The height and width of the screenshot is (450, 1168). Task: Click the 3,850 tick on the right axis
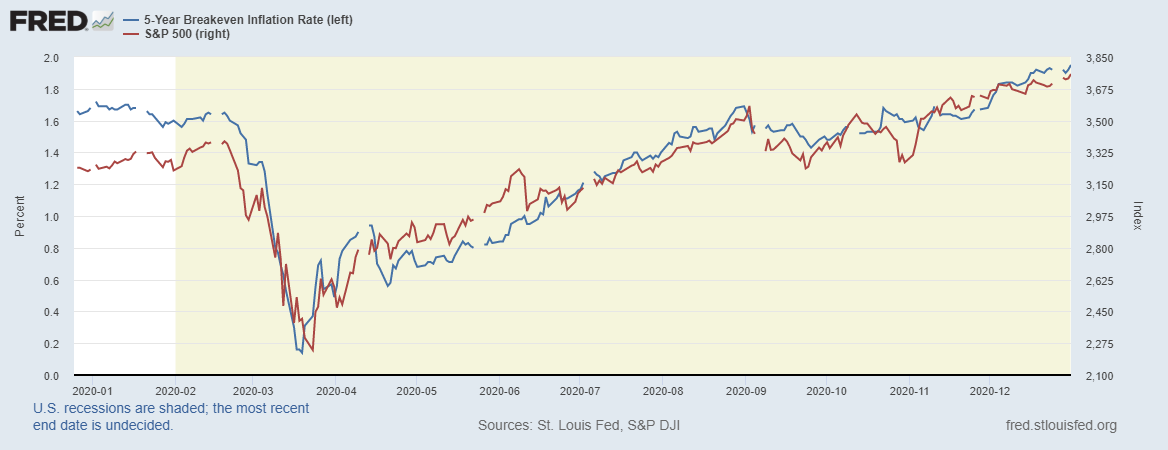click(1099, 58)
